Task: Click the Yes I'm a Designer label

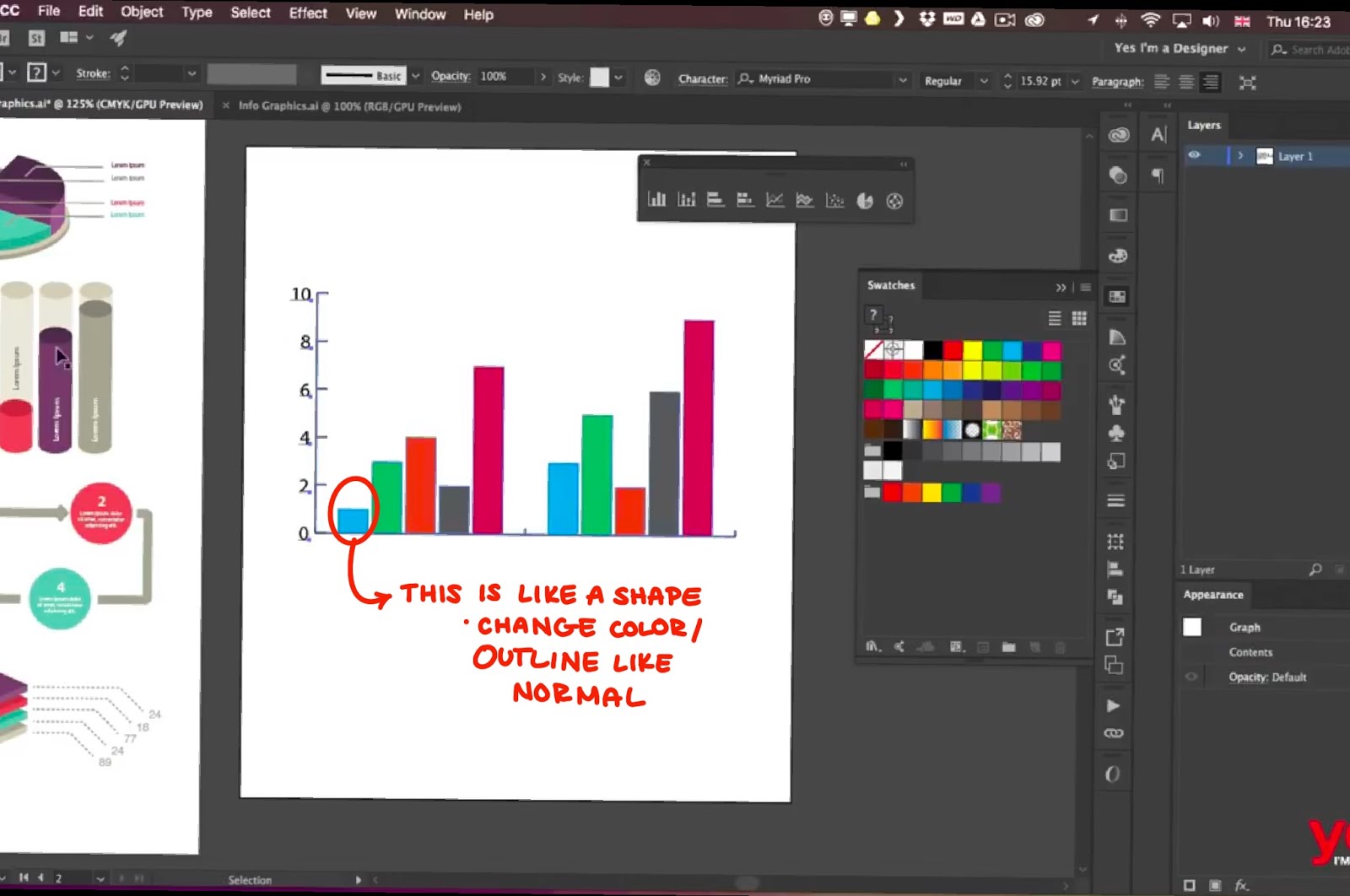Action: tap(1171, 49)
